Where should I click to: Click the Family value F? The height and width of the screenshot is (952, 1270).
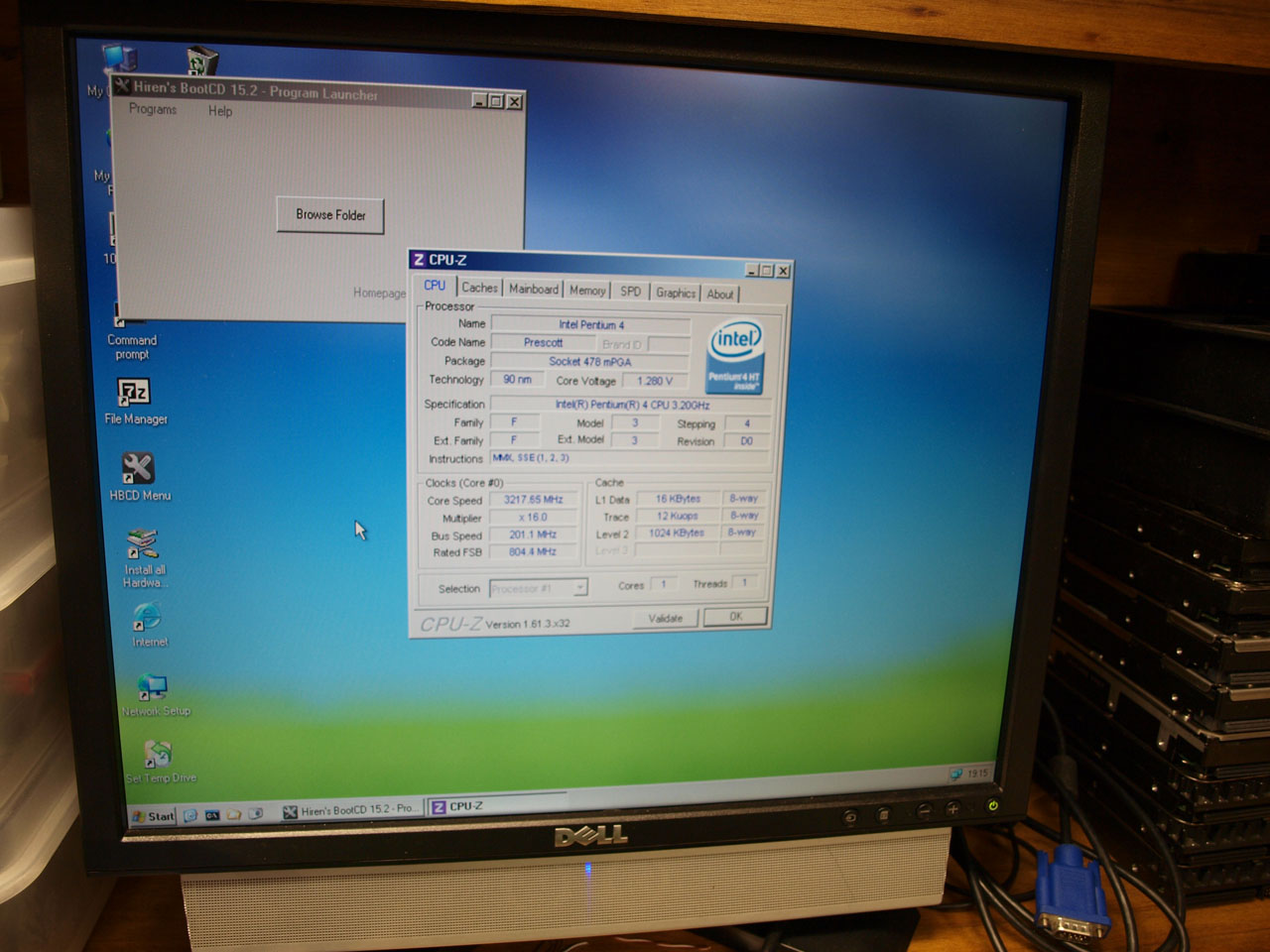pyautogui.click(x=514, y=421)
